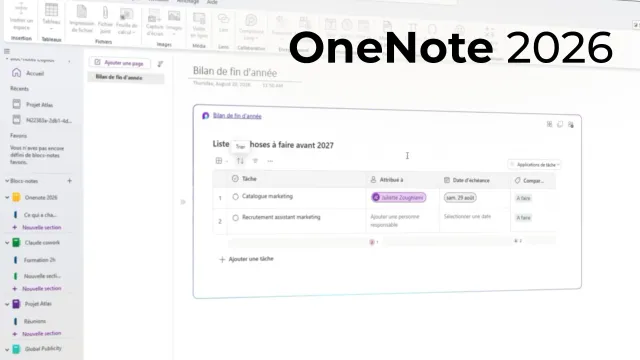Collapse the Claude cowork notebook chevron
Screen dimensions: 640x360
[7, 243]
